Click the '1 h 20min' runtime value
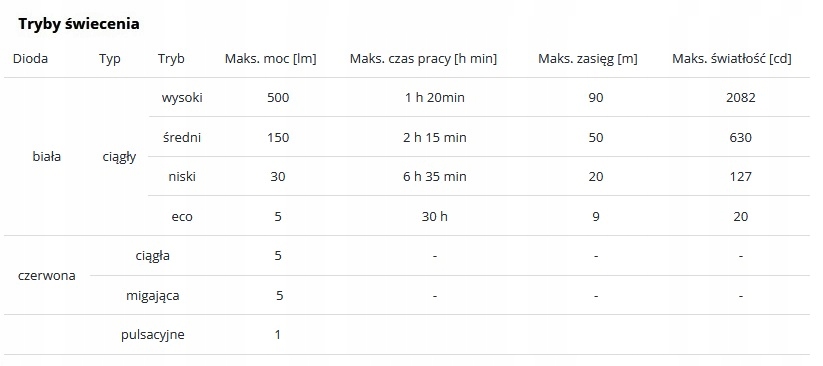 pos(435,98)
